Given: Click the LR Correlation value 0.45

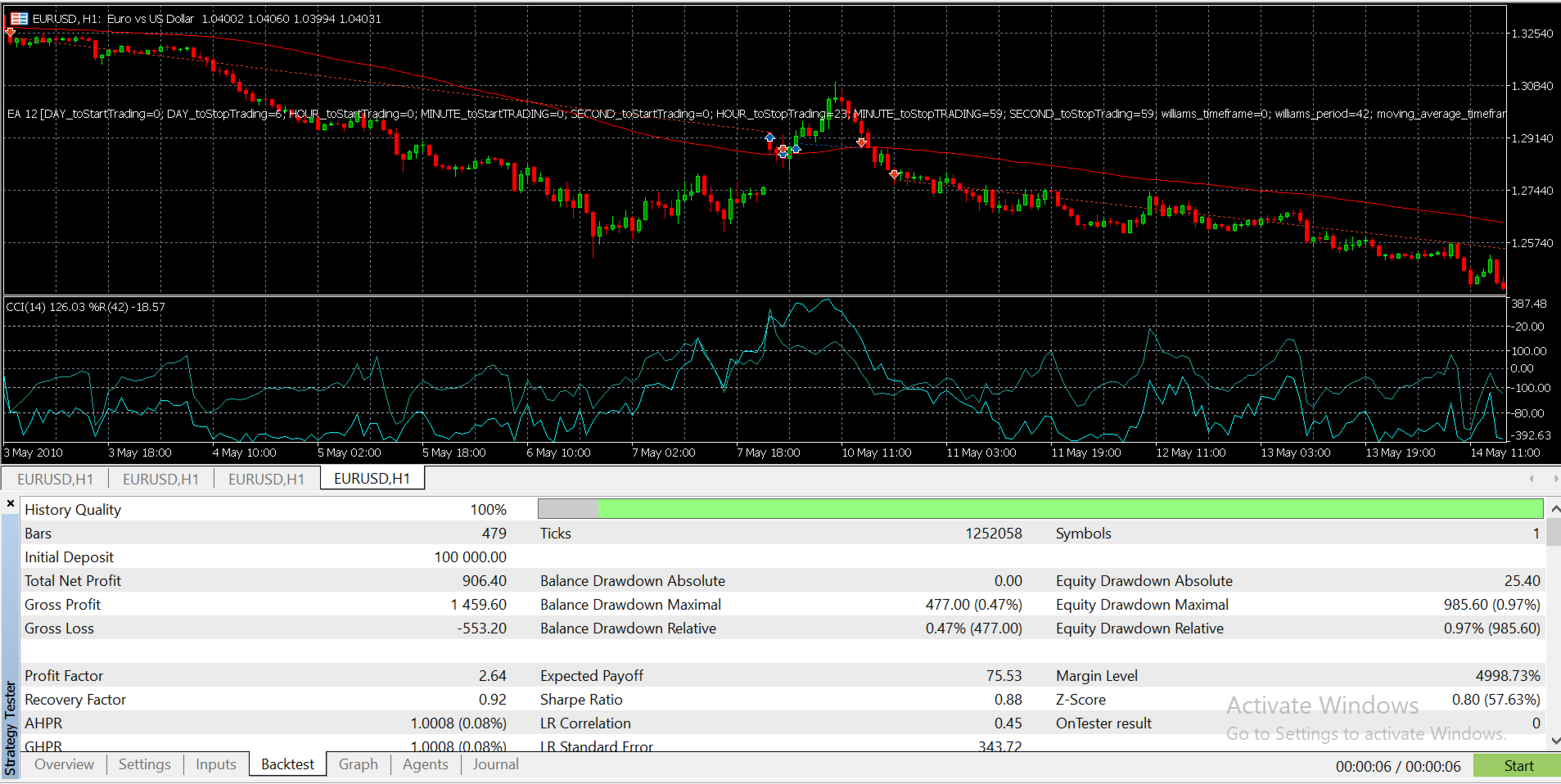Looking at the screenshot, I should (x=1008, y=723).
